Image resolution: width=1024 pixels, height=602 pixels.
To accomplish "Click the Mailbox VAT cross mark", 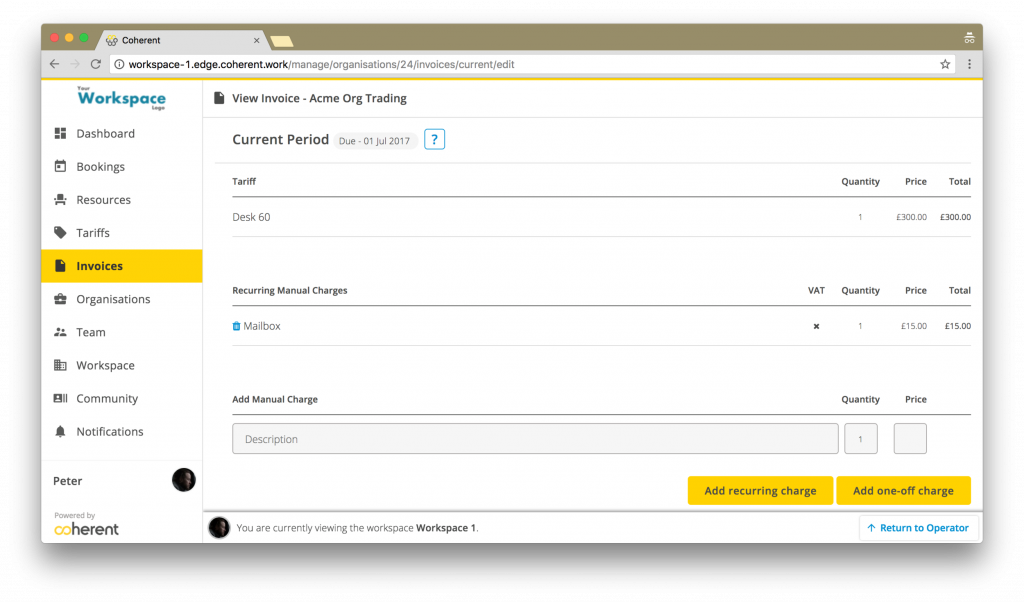I will [x=816, y=326].
